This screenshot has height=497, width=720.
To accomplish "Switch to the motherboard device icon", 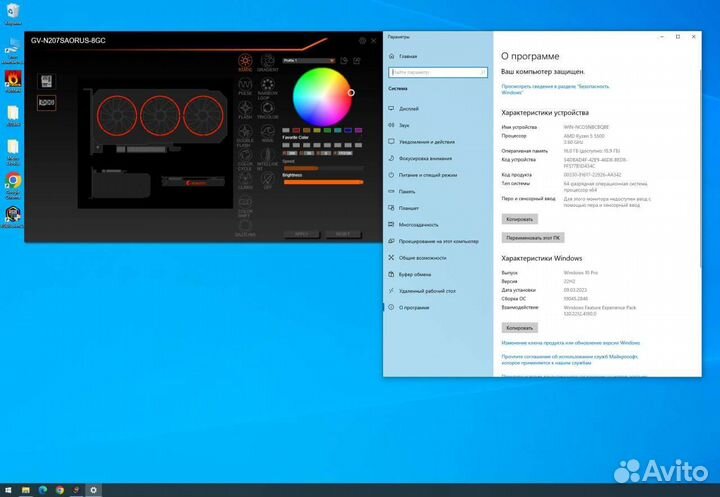I will tap(46, 81).
